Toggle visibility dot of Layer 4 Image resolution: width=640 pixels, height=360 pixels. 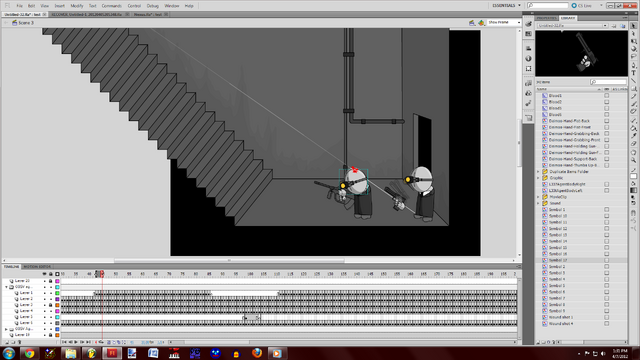pyautogui.click(x=44, y=311)
